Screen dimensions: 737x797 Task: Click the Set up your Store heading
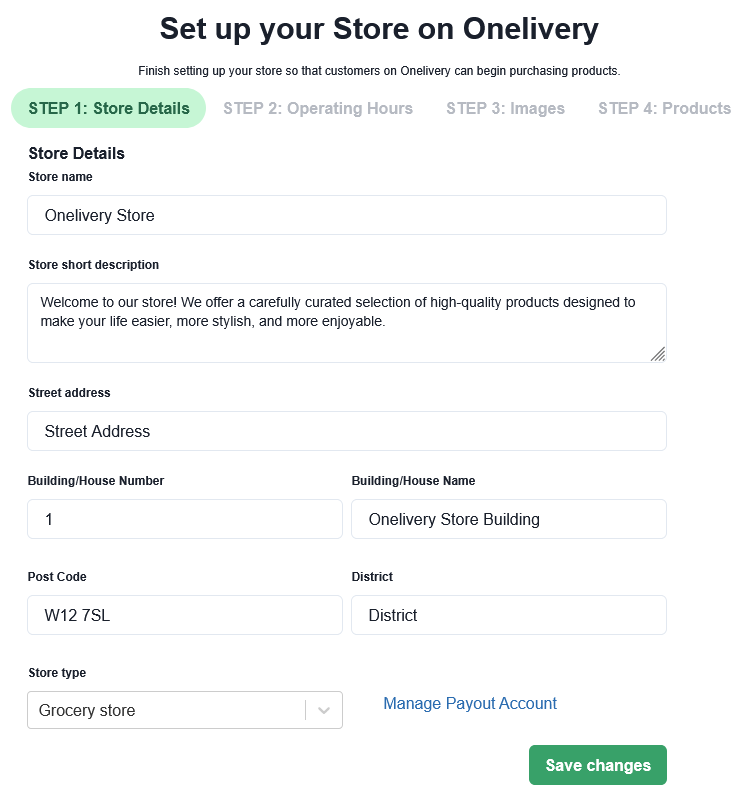point(379,29)
